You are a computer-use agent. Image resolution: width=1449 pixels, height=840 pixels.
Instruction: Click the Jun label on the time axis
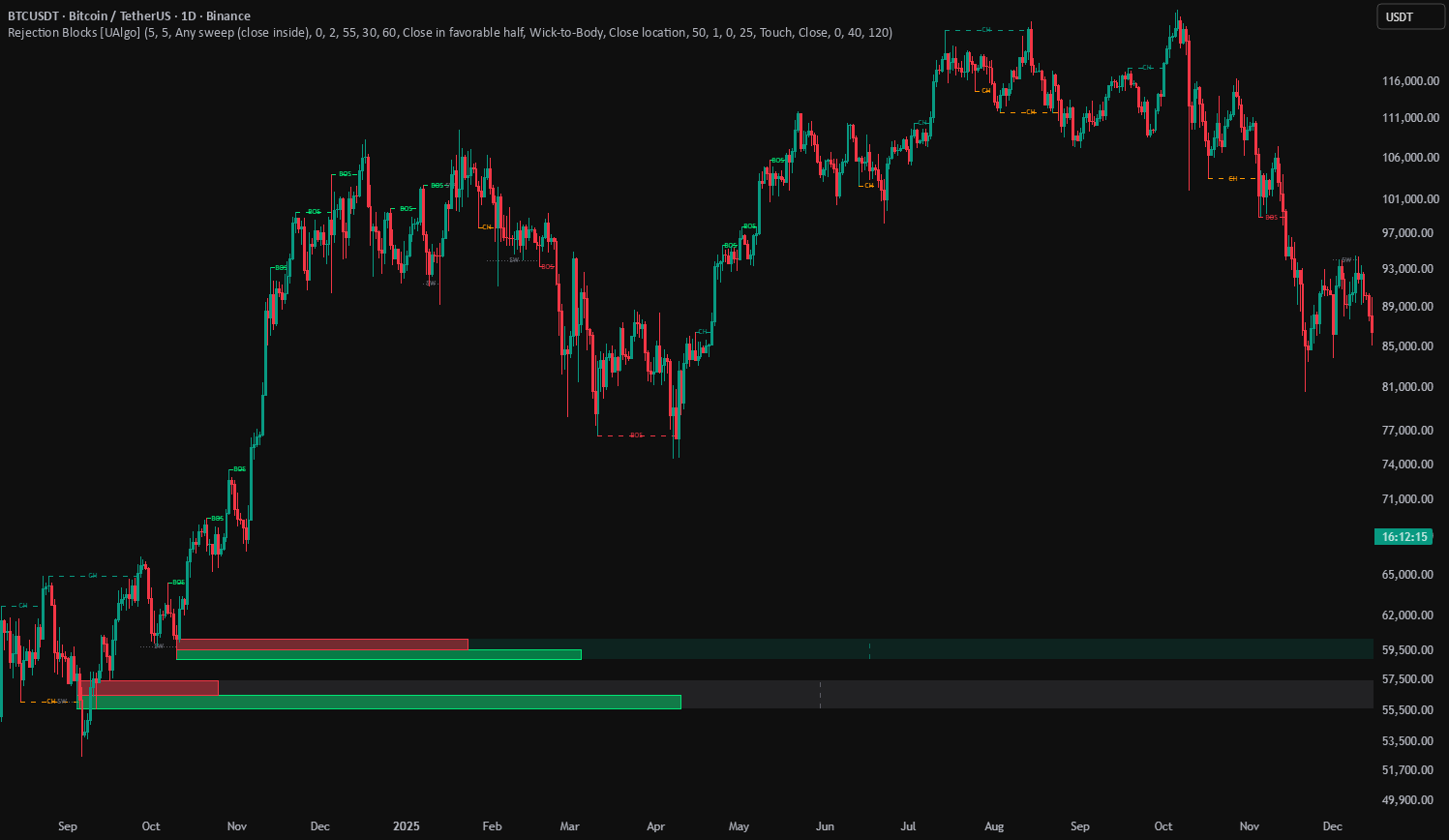[825, 826]
